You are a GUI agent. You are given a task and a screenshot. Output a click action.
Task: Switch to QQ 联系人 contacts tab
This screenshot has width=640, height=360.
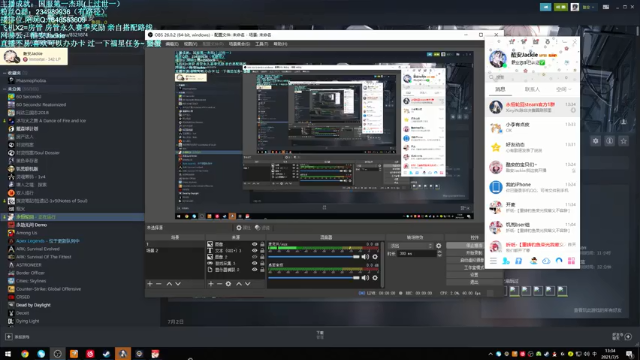(x=532, y=89)
